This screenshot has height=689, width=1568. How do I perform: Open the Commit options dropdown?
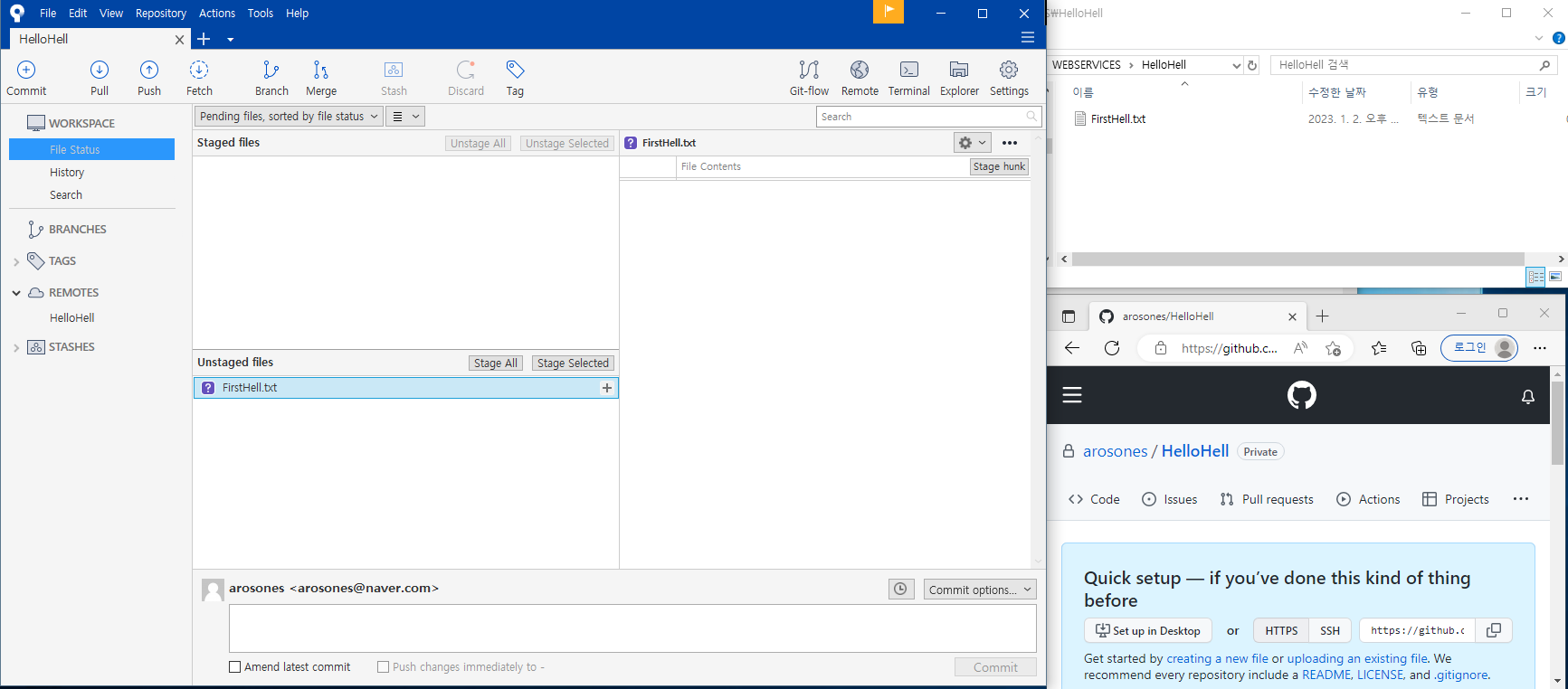coord(980,590)
